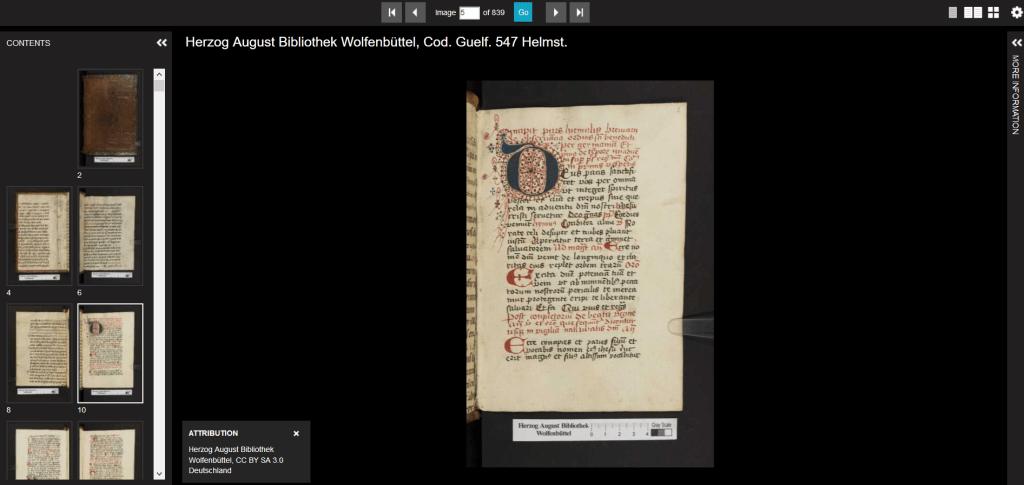The width and height of the screenshot is (1024, 485).
Task: Open thumbnail numbered 8
Action: click(x=40, y=352)
